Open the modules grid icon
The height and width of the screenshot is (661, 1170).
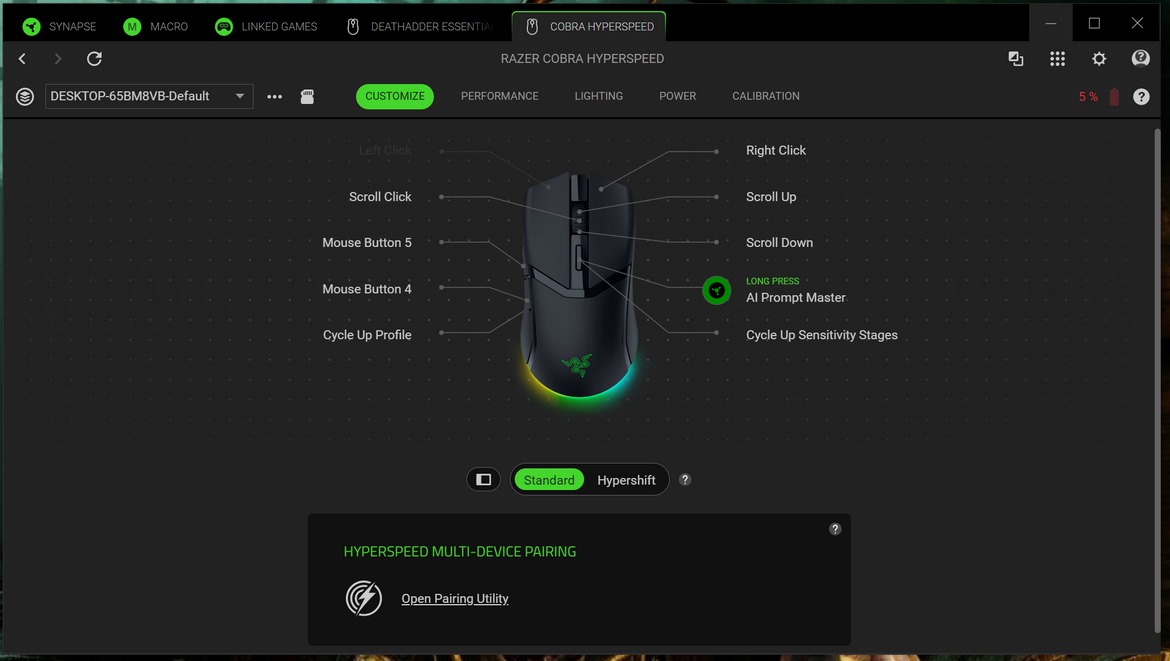pyautogui.click(x=1057, y=59)
